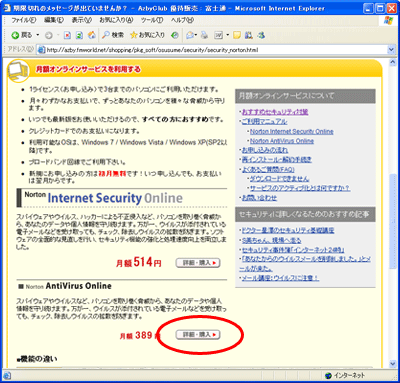Open the Mail envelope icon
Image resolution: width=400 pixels, height=383 pixels.
(190, 35)
